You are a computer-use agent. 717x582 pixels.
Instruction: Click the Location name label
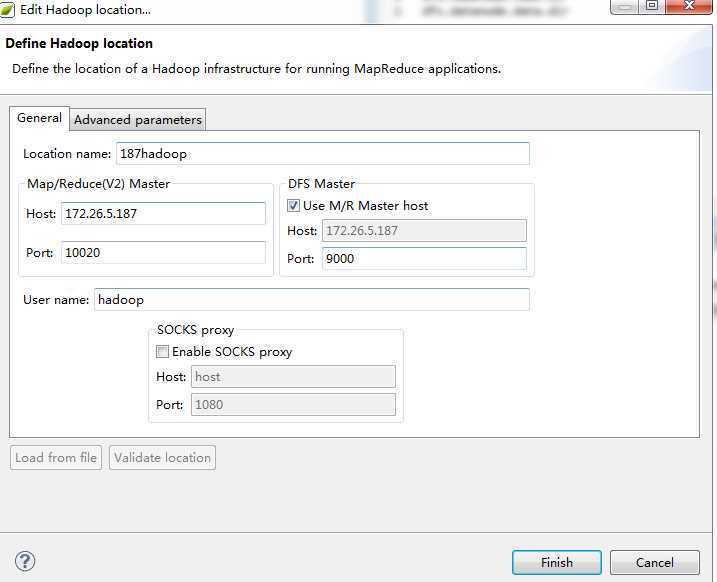click(67, 154)
